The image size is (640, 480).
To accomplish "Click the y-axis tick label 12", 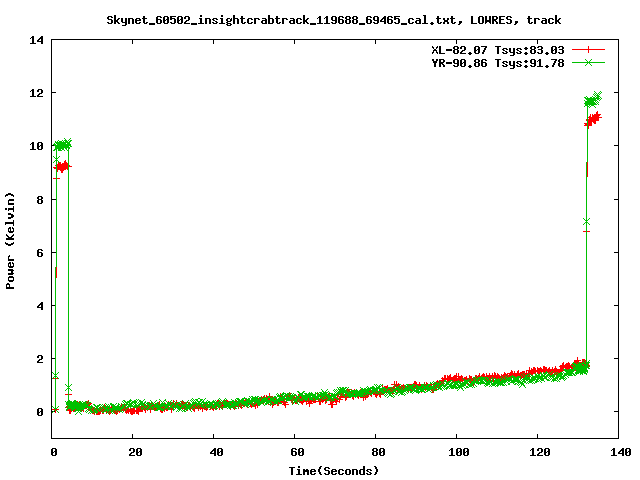I will (36, 93).
